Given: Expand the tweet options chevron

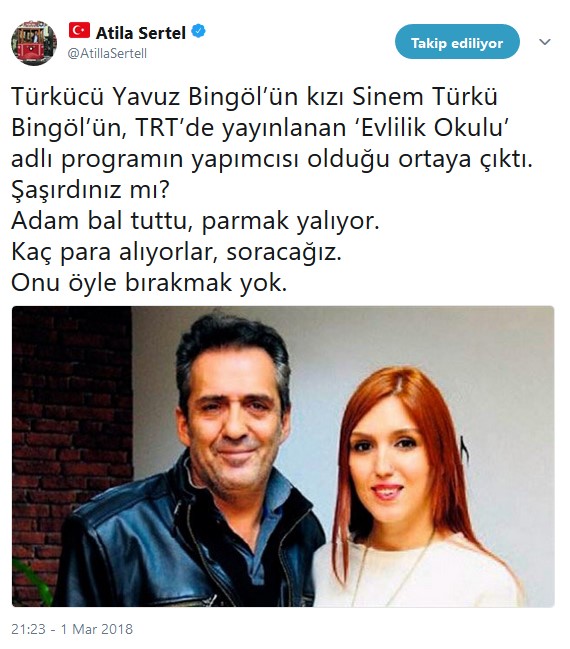Looking at the screenshot, I should pos(545,42).
